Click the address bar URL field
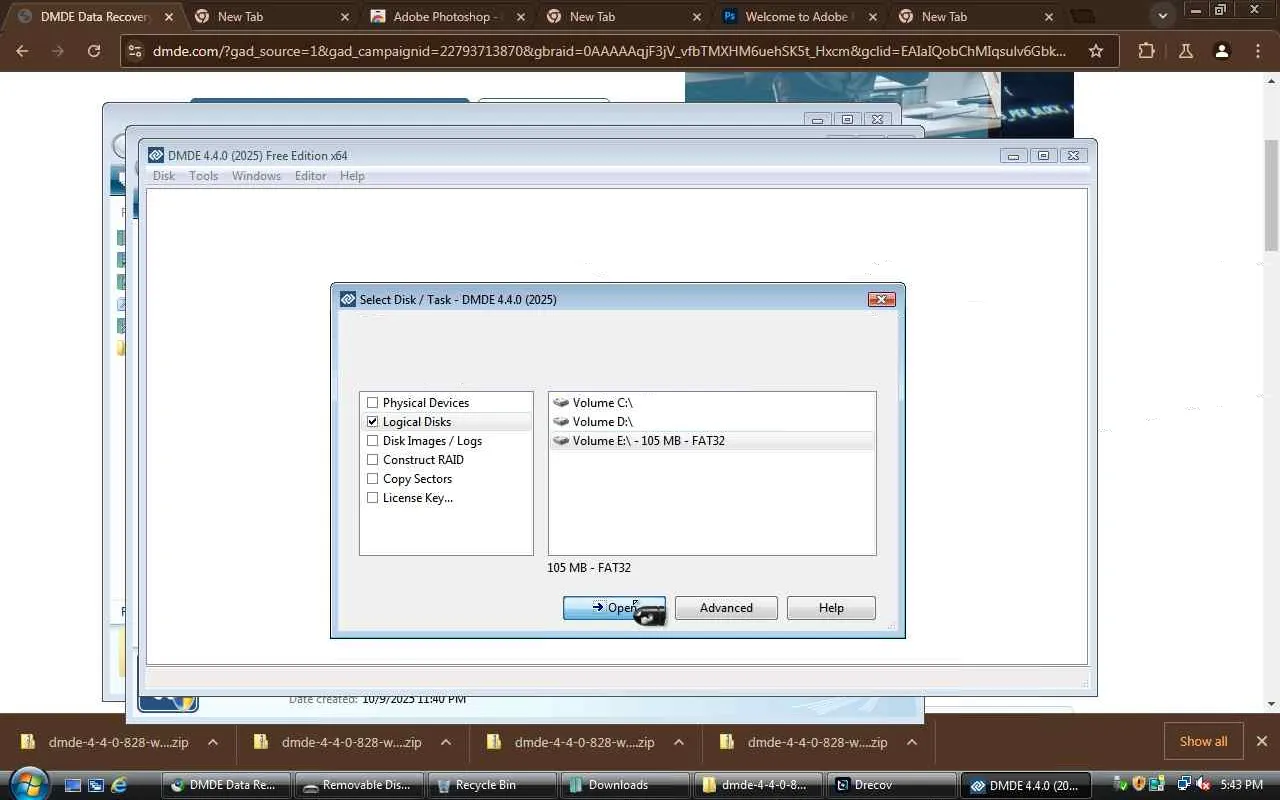This screenshot has height=800, width=1280. (609, 51)
